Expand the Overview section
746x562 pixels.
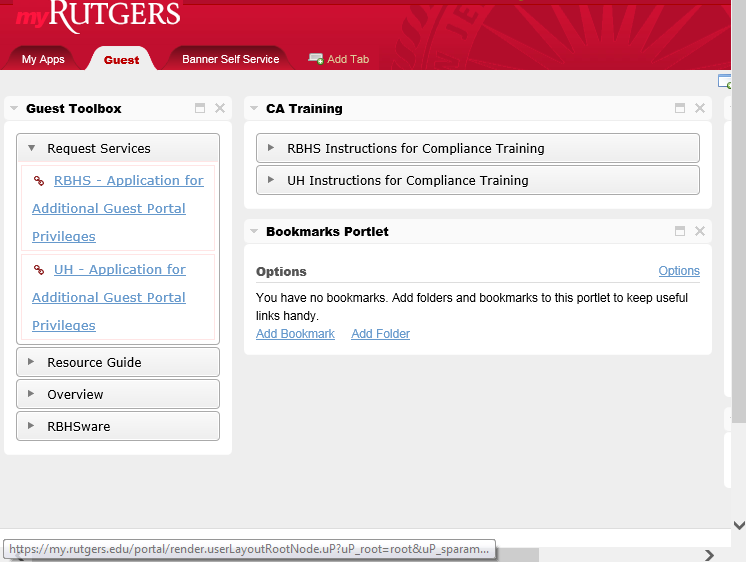point(118,394)
